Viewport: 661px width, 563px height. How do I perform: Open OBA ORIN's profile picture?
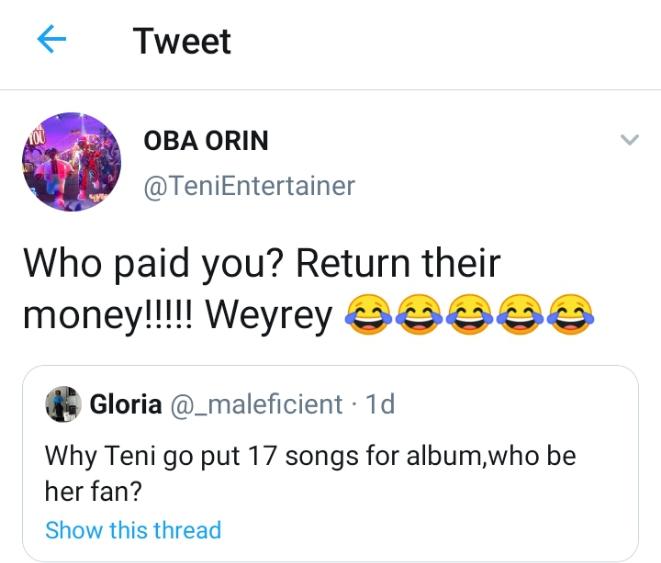(71, 161)
